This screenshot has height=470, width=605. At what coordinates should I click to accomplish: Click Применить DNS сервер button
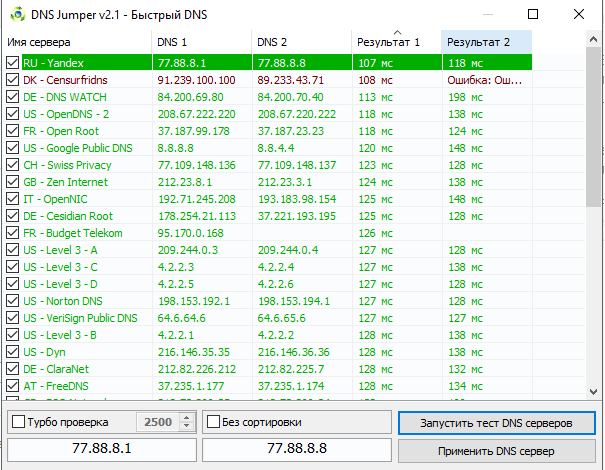pos(497,451)
